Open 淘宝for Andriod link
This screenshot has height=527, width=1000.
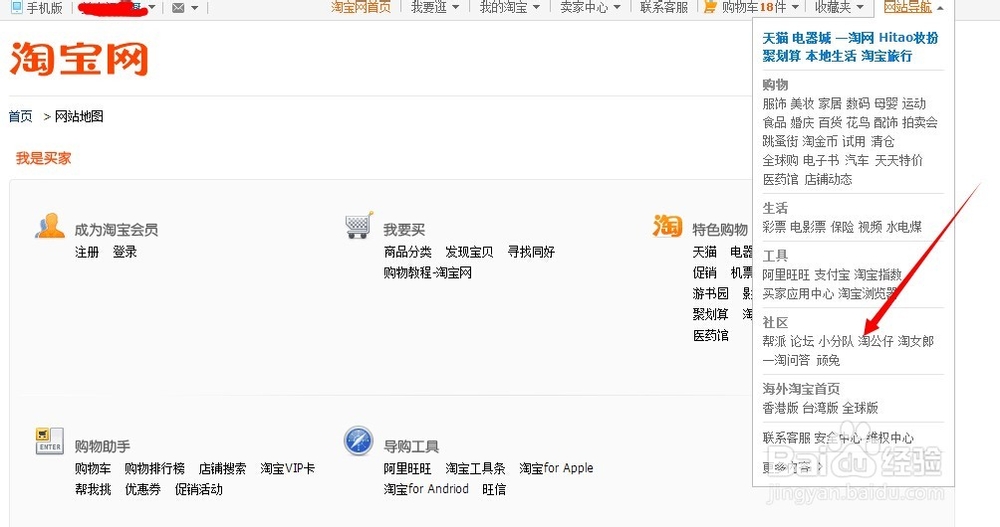[x=426, y=489]
